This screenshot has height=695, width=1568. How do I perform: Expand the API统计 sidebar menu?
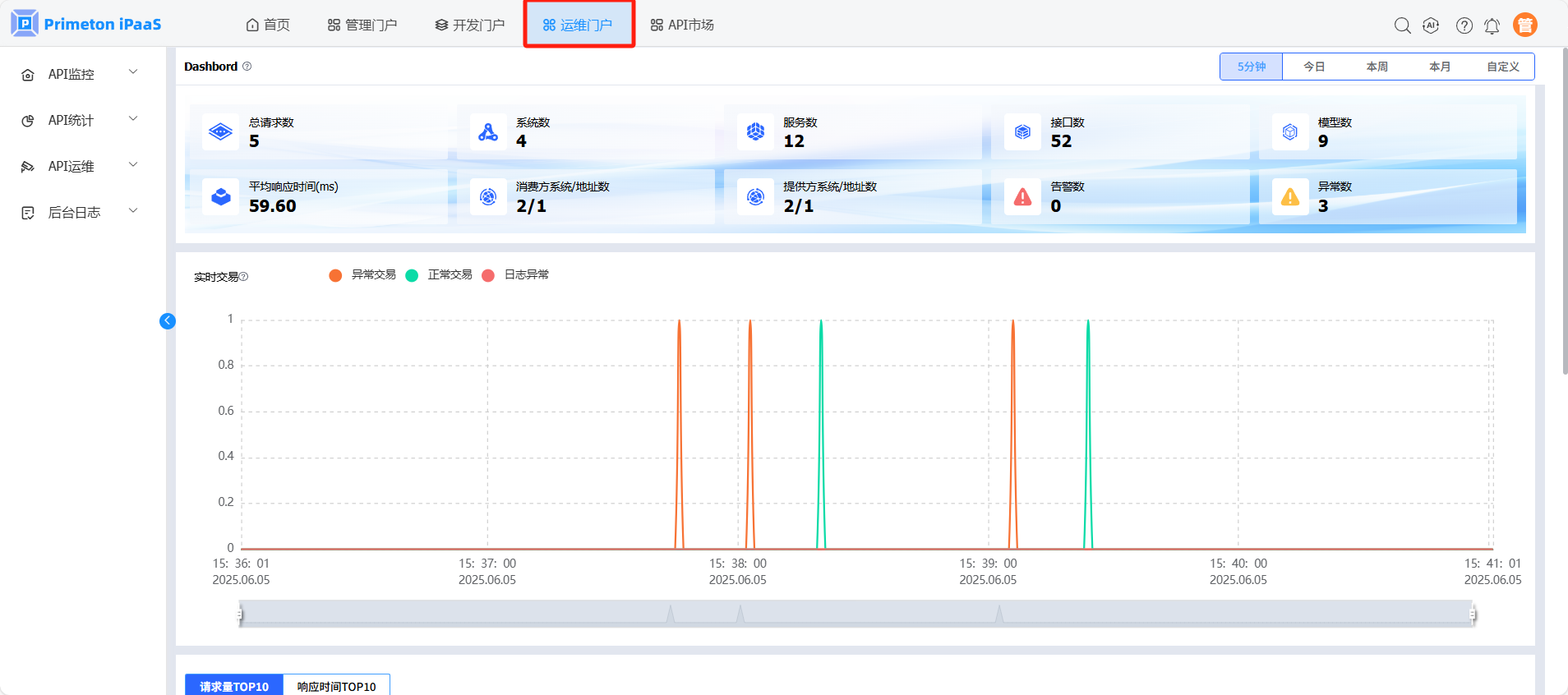pos(80,120)
